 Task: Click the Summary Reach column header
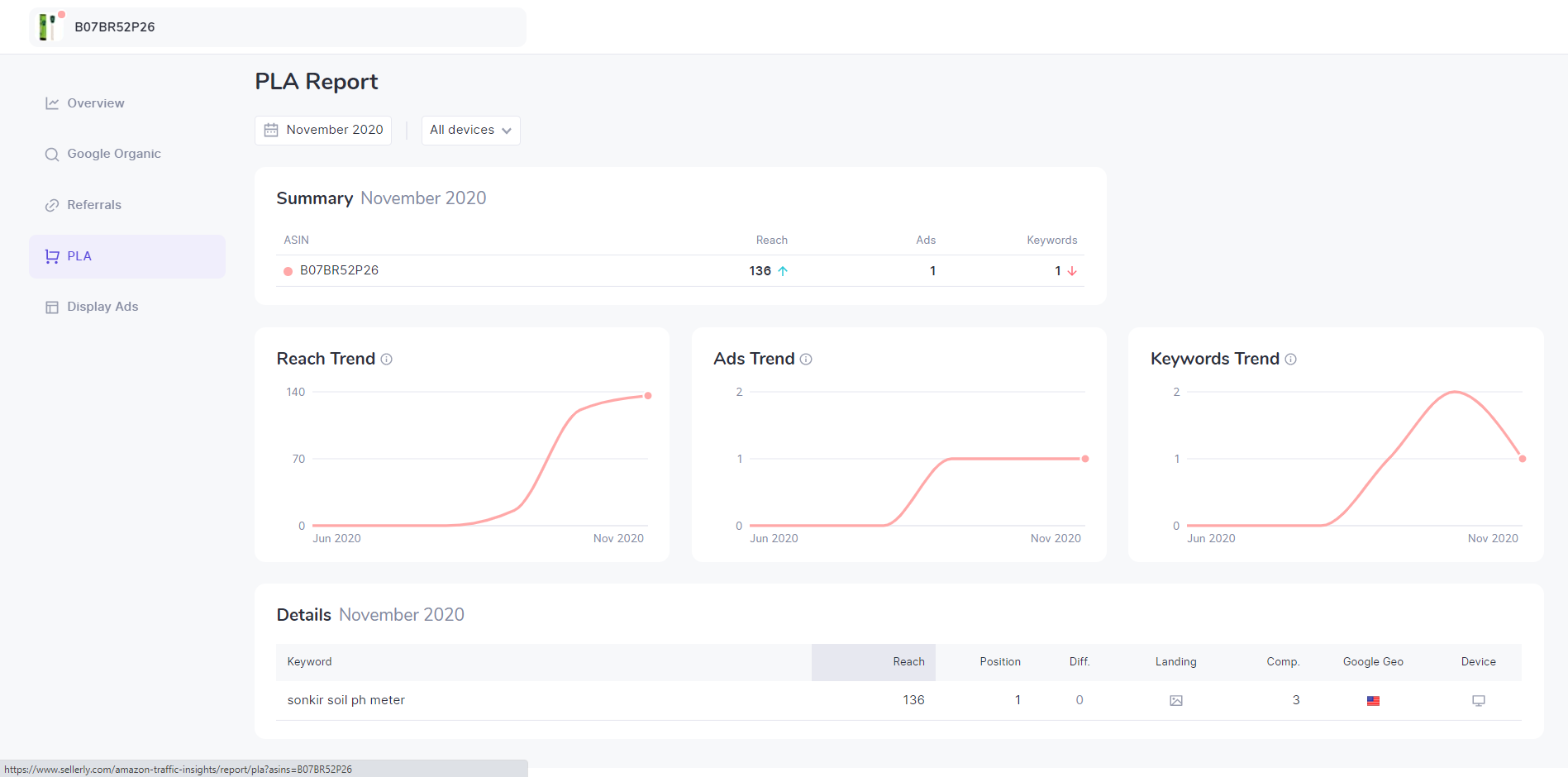(771, 241)
